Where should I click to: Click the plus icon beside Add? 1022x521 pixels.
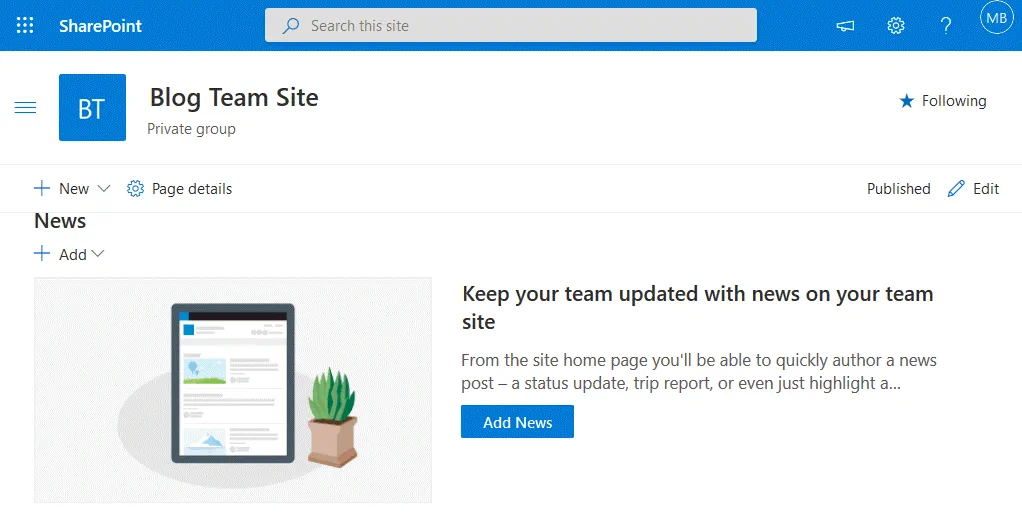(42, 254)
